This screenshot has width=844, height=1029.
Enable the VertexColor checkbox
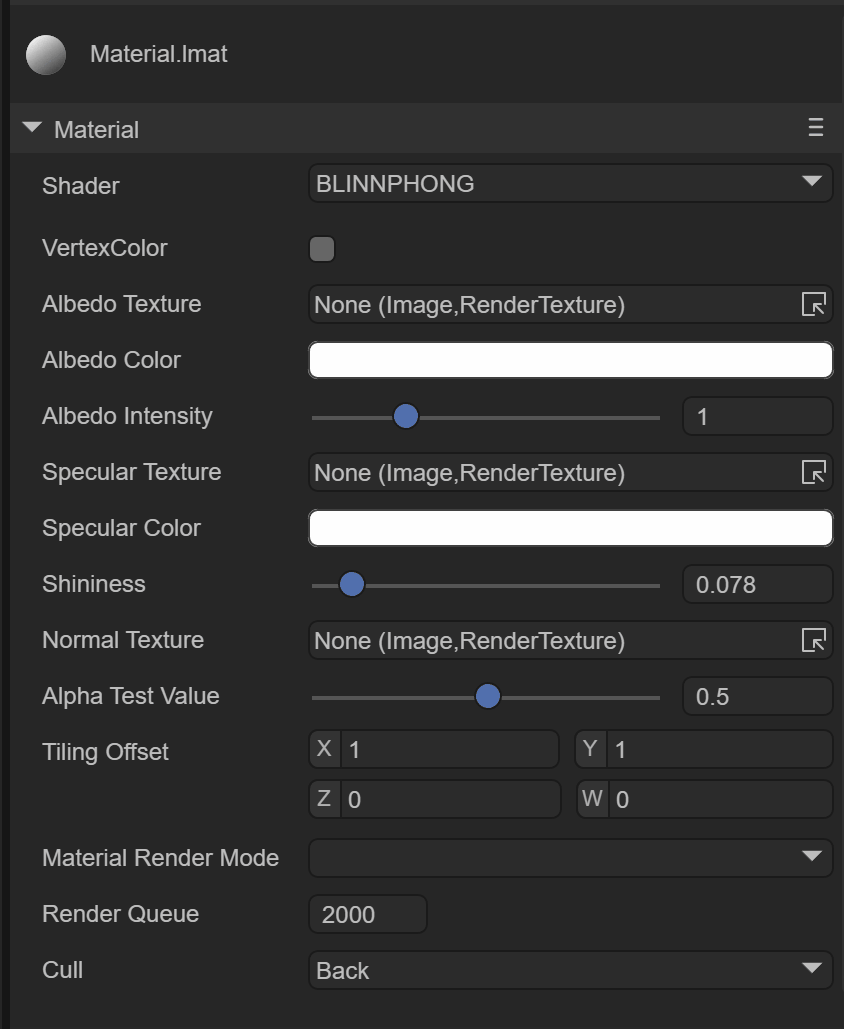[x=322, y=249]
